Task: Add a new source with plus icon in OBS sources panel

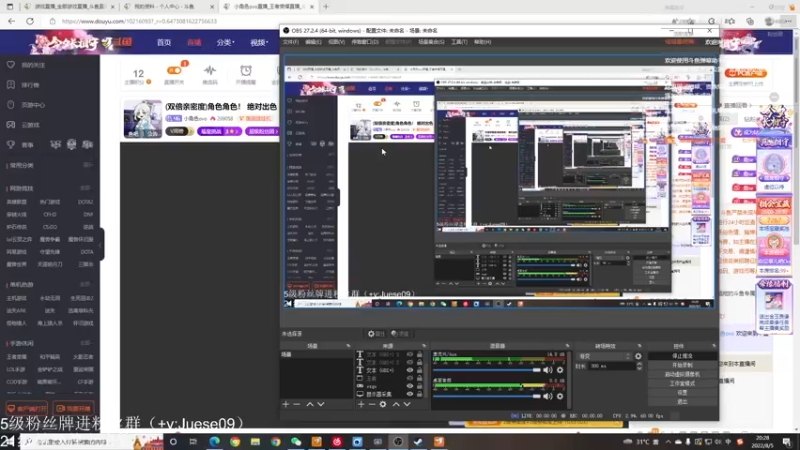Action: [361, 404]
